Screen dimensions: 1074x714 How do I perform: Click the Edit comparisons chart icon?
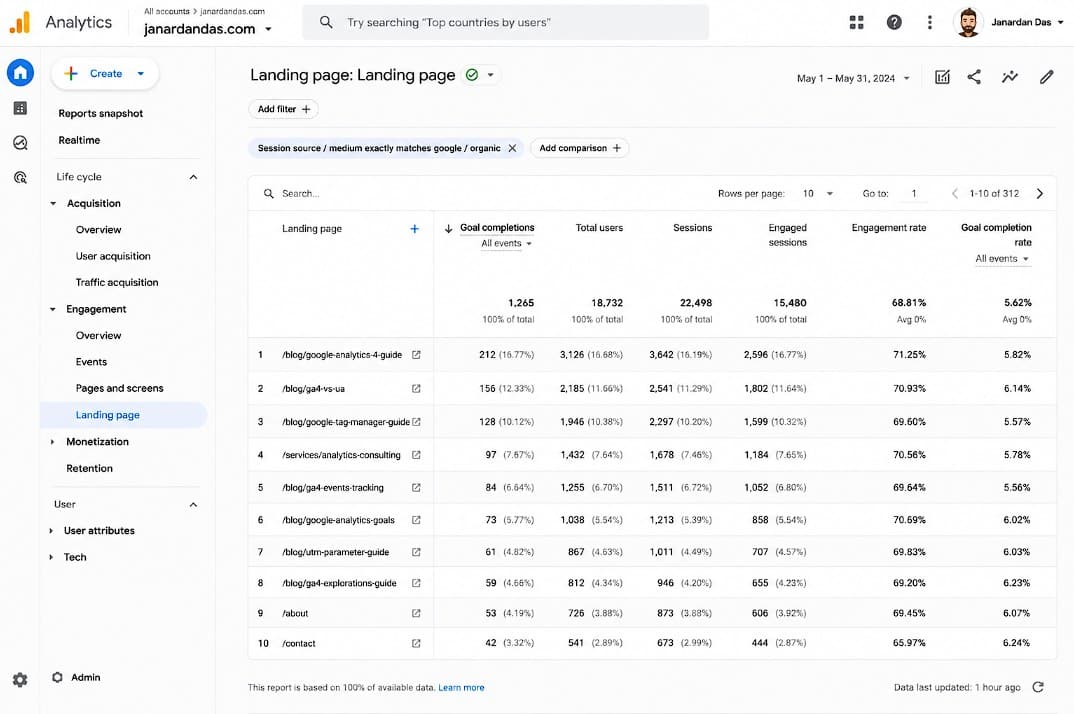pos(942,77)
